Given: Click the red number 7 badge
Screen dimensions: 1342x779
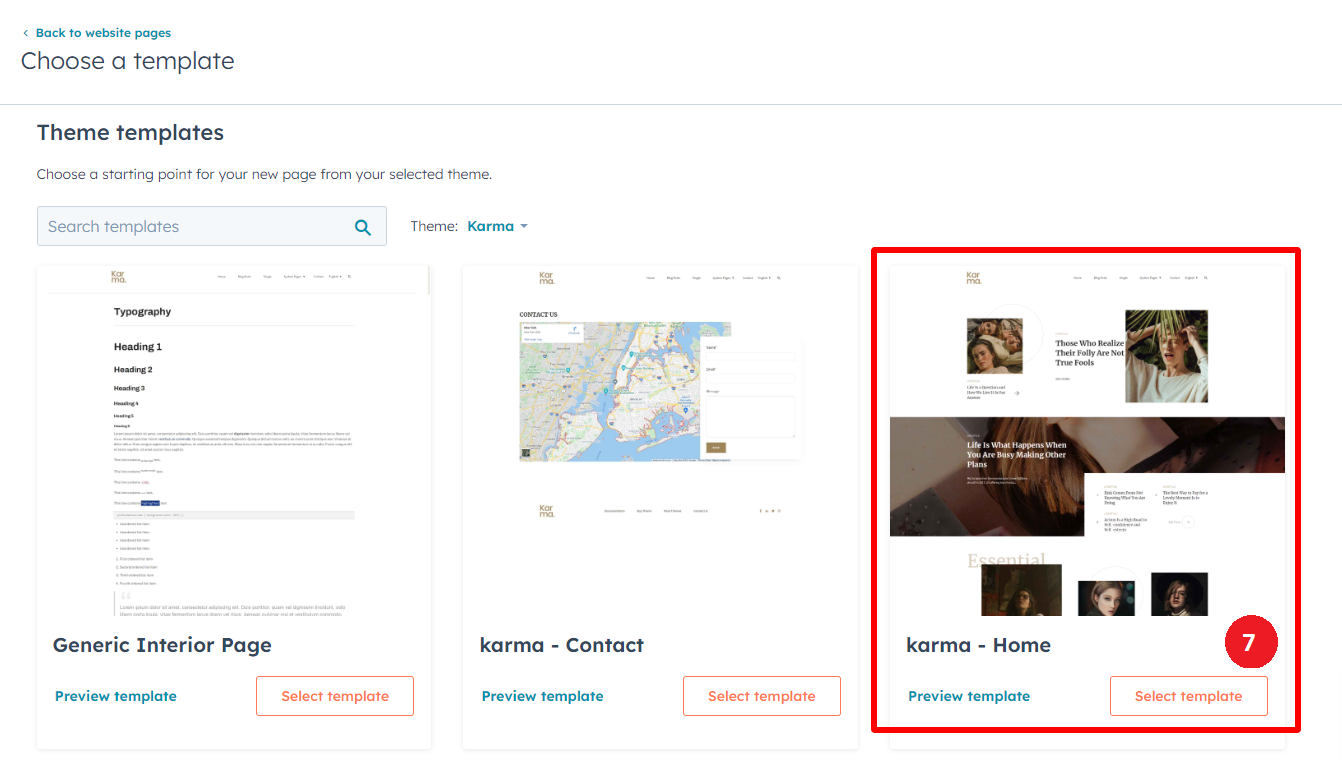Looking at the screenshot, I should click(x=1250, y=643).
